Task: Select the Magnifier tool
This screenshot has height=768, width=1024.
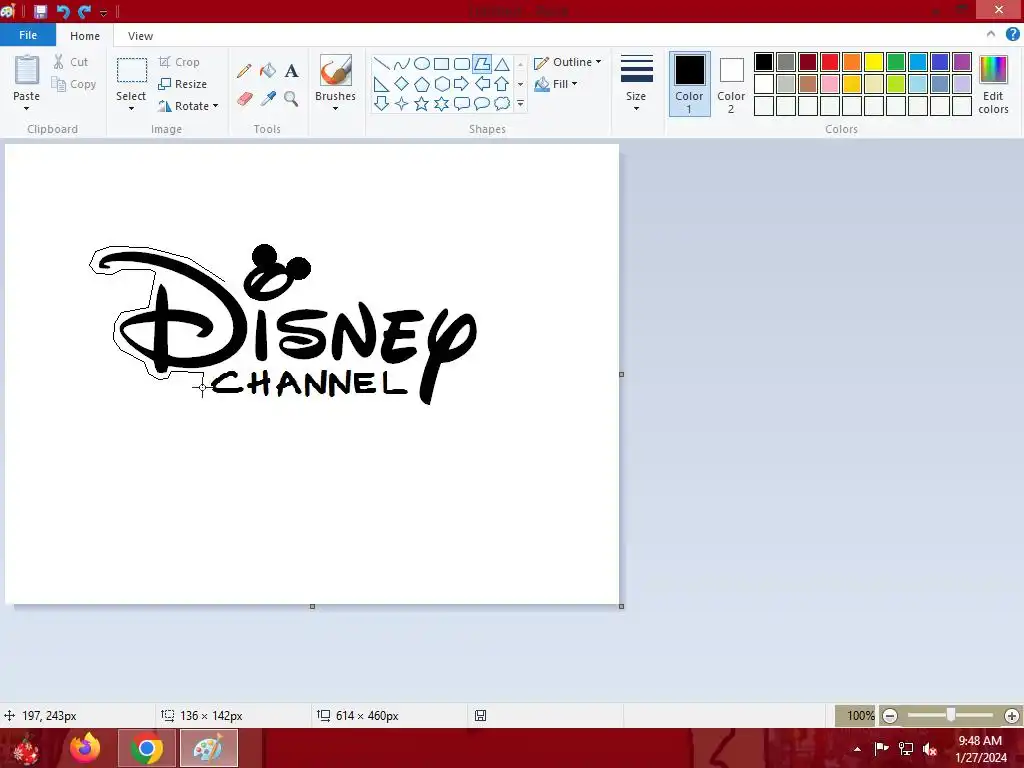Action: 291,99
